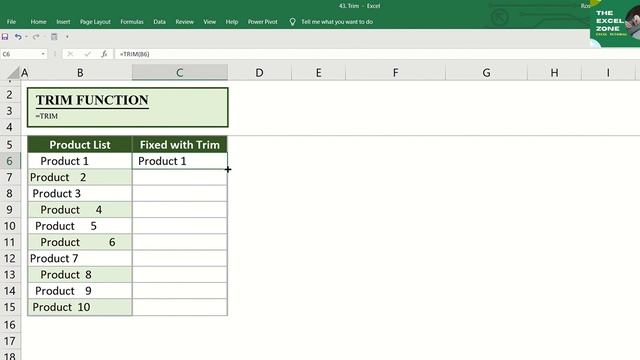This screenshot has width=640, height=360.
Task: Select column C header
Action: (x=180, y=73)
